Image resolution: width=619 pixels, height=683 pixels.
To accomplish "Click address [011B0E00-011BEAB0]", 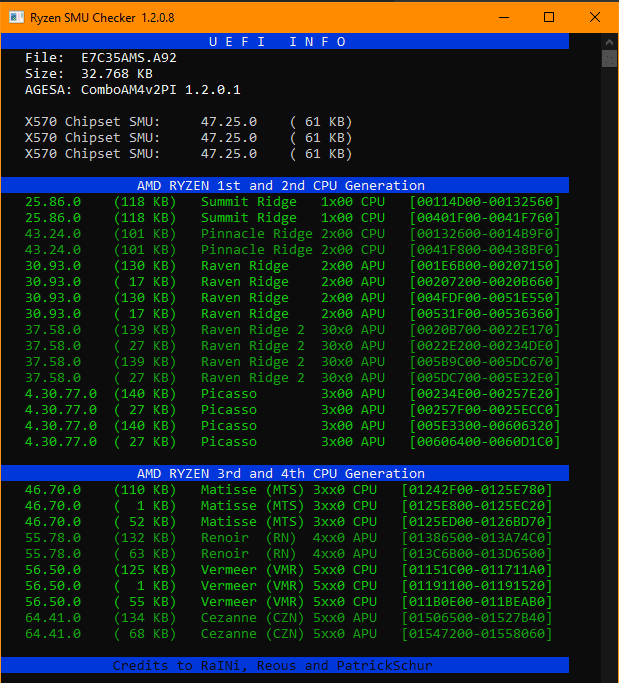I will (x=477, y=602).
